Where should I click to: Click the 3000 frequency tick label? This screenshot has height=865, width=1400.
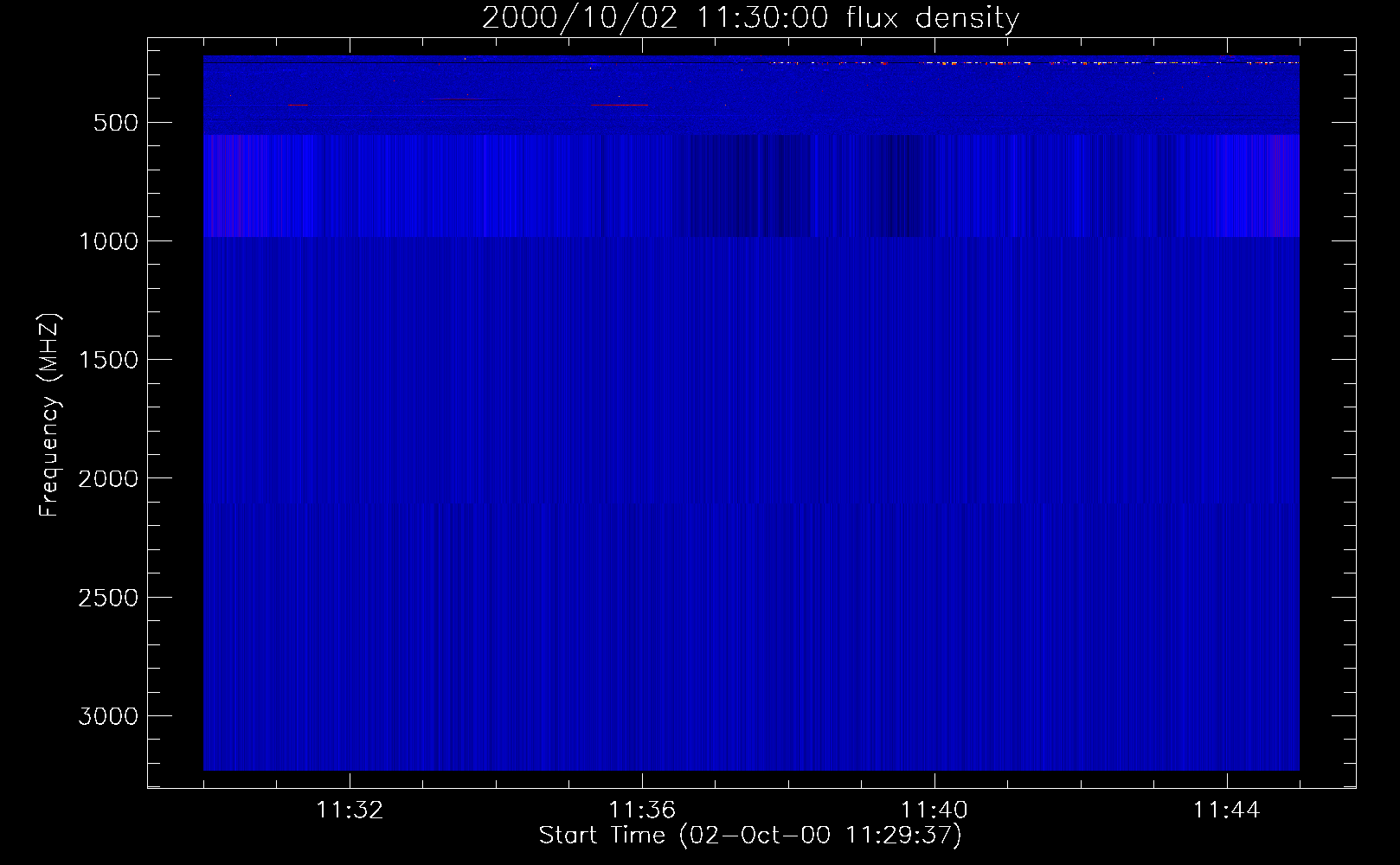pos(108,716)
